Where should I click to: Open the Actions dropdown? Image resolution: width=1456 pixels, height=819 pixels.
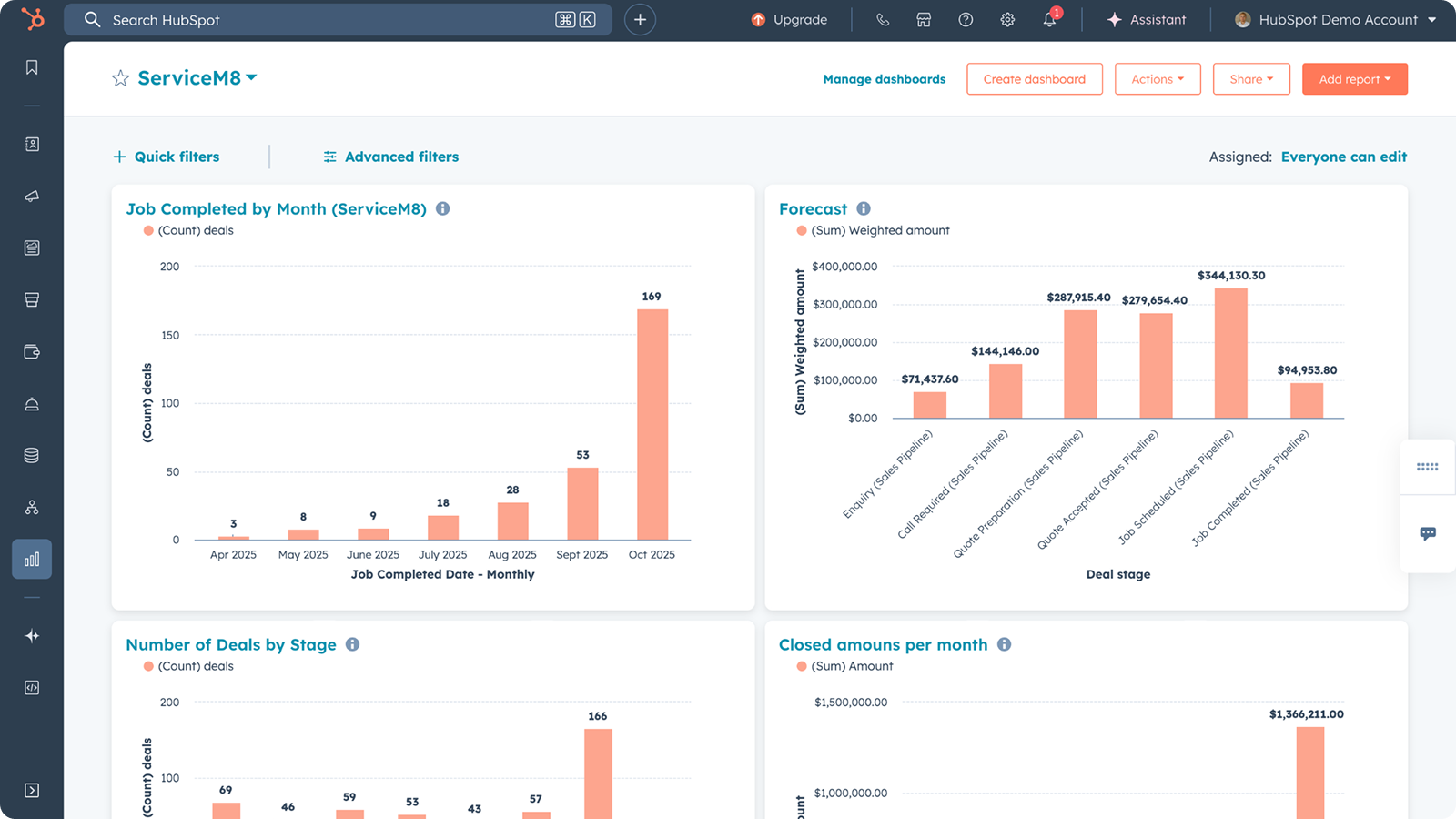click(1157, 79)
